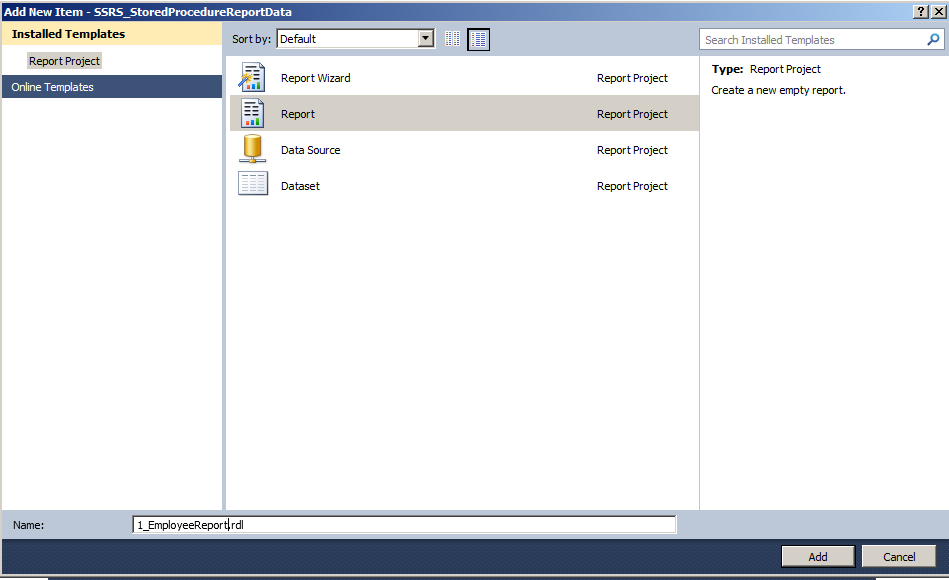Close the Add New Item dialog
Image resolution: width=949 pixels, height=580 pixels.
point(937,10)
